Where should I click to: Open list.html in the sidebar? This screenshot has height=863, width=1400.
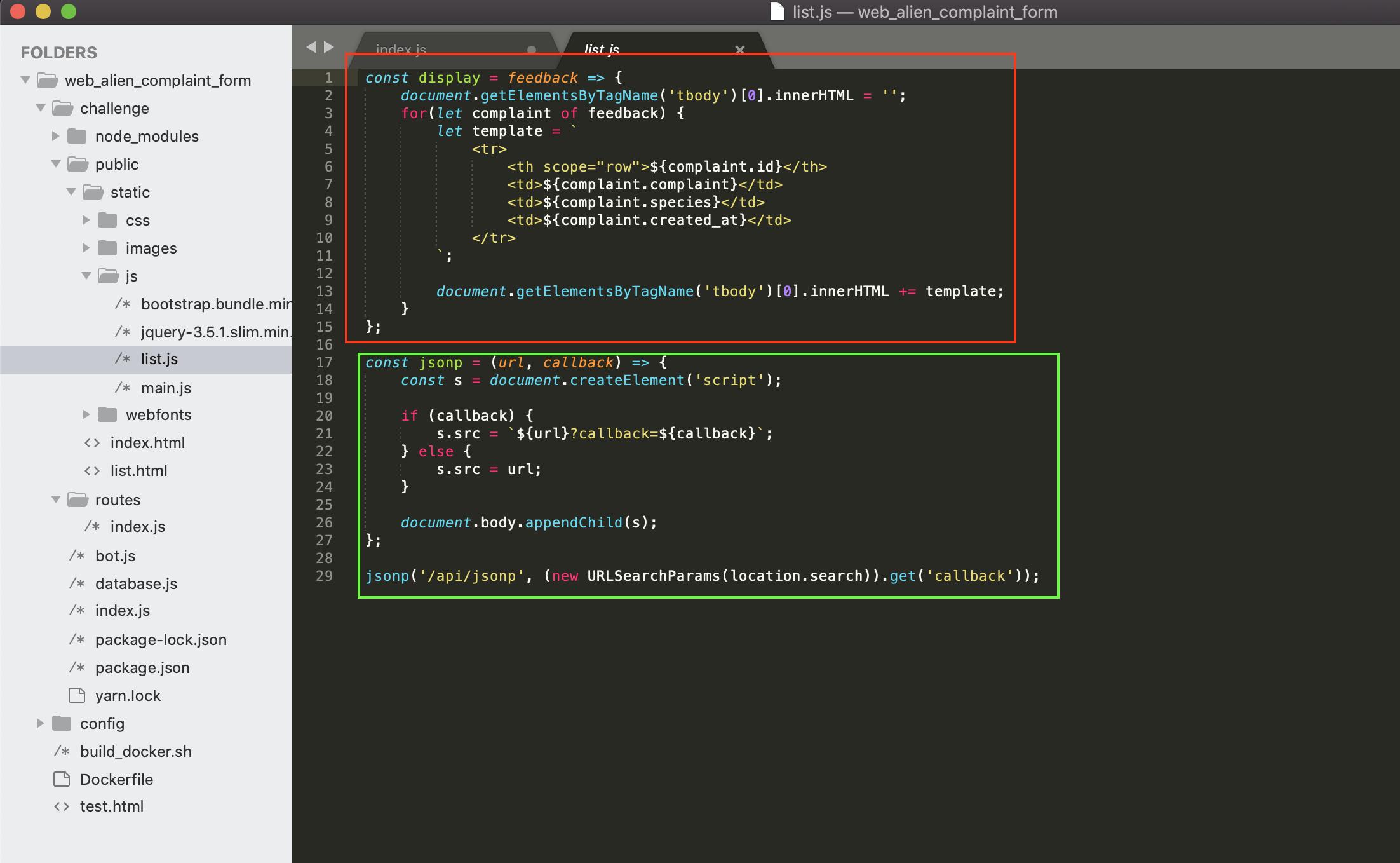[139, 471]
